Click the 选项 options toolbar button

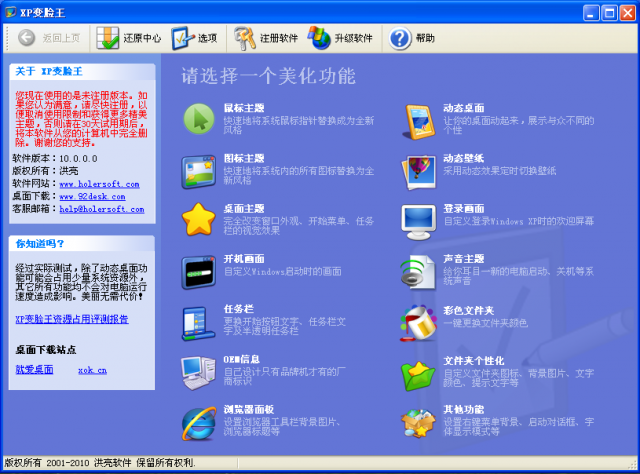click(194, 39)
